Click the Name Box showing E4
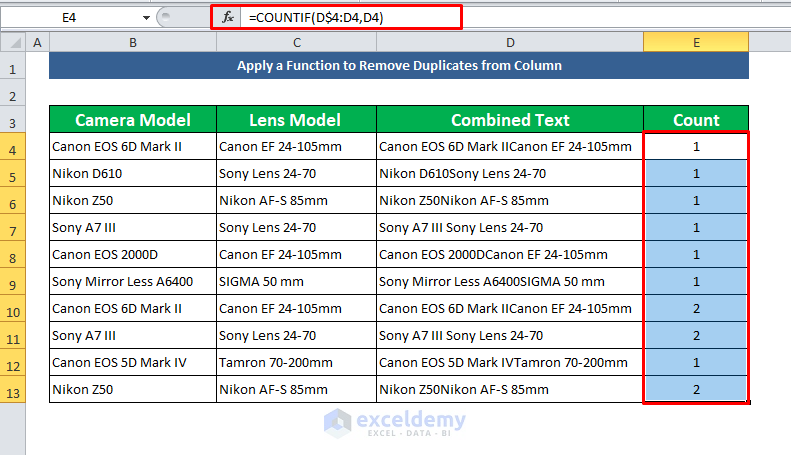This screenshot has height=455, width=791. (x=70, y=18)
